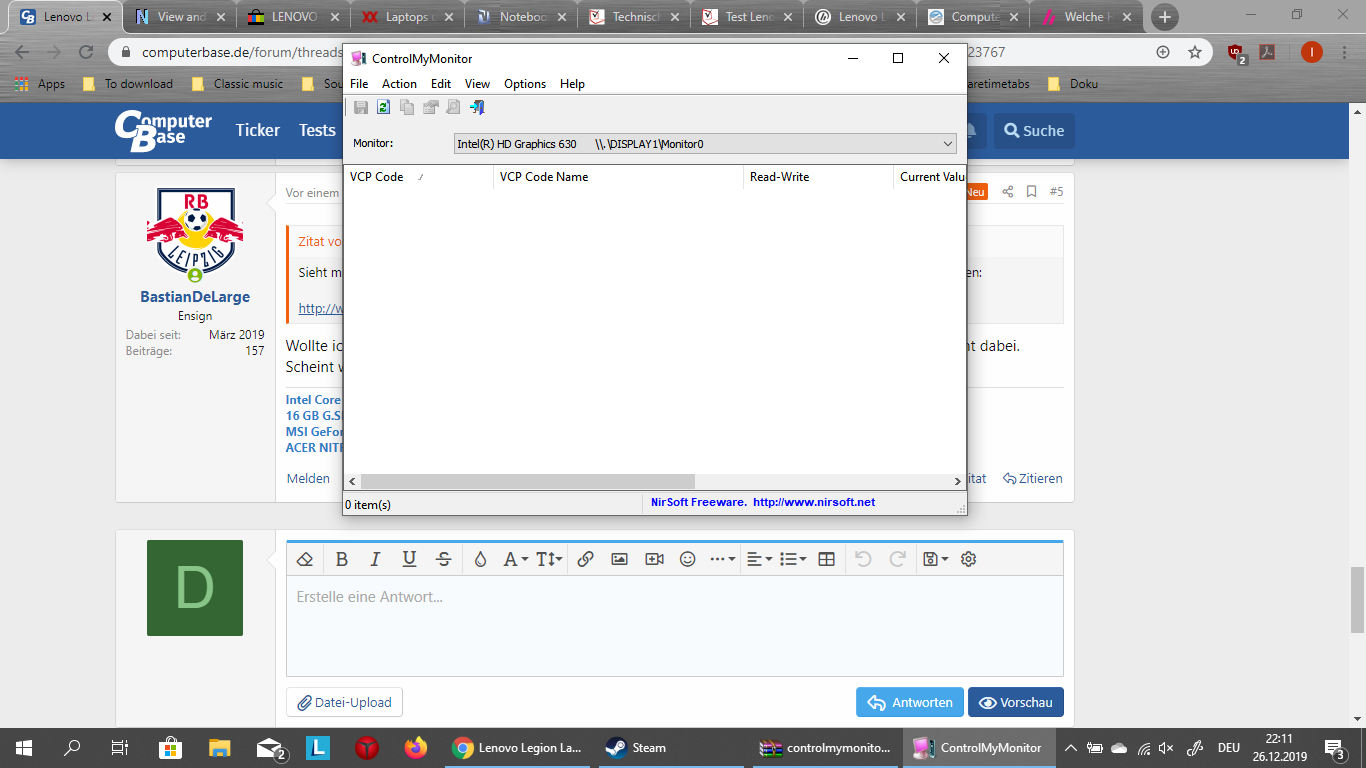Open the smiley emoji picker
This screenshot has height=768, width=1366.
pos(687,559)
